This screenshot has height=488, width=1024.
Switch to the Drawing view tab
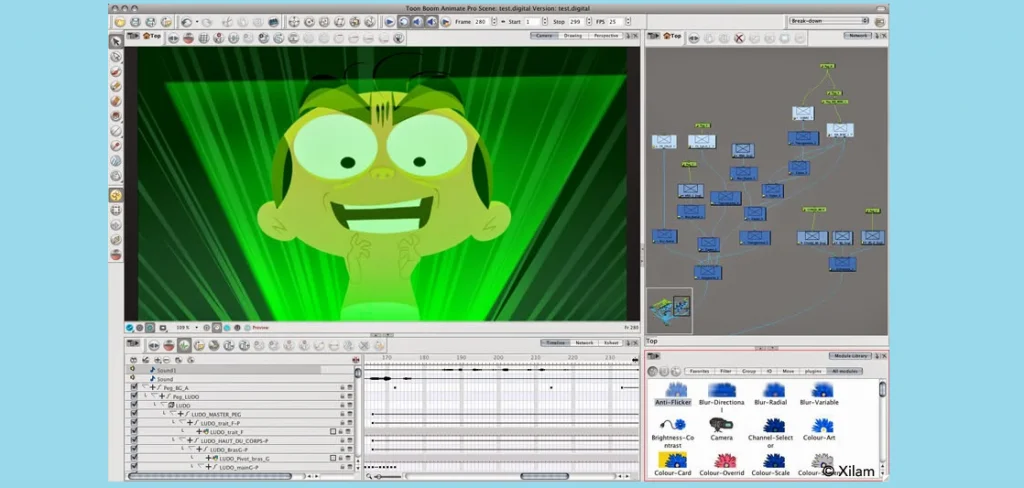573,36
